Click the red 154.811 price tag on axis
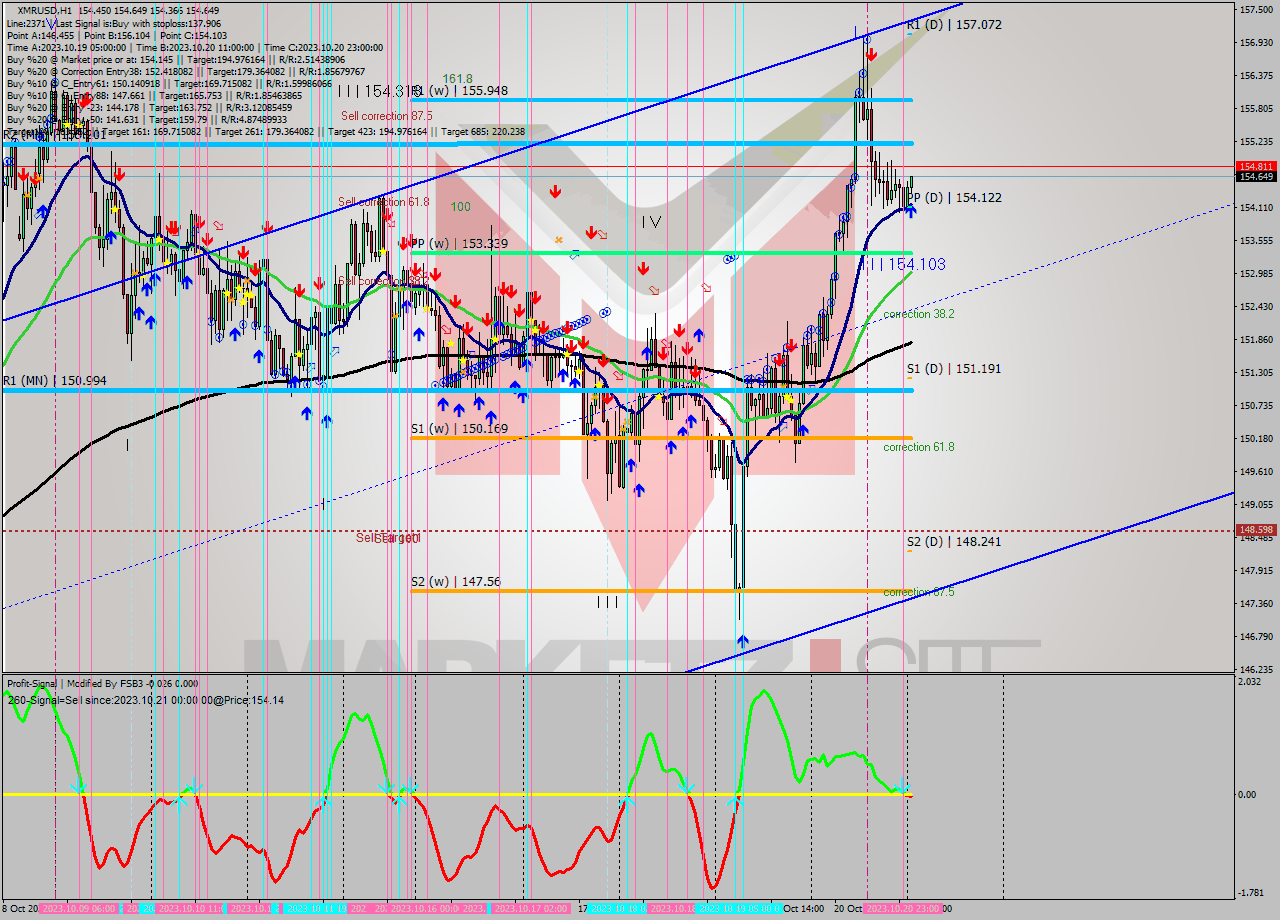Viewport: 1280px width, 920px height. 1255,166
